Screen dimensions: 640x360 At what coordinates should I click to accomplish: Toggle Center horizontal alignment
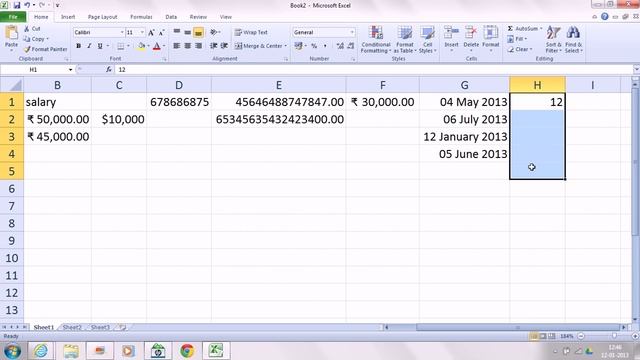pyautogui.click(x=187, y=46)
